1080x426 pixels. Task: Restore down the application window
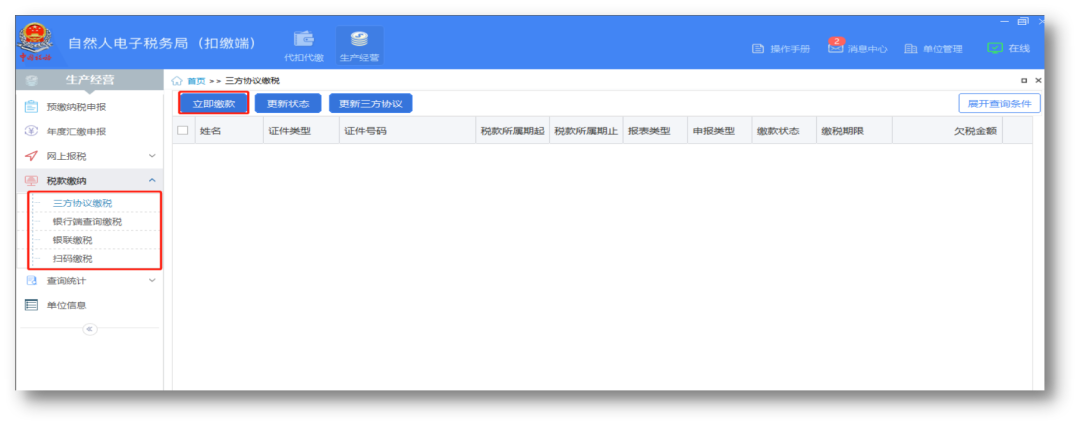(1023, 22)
